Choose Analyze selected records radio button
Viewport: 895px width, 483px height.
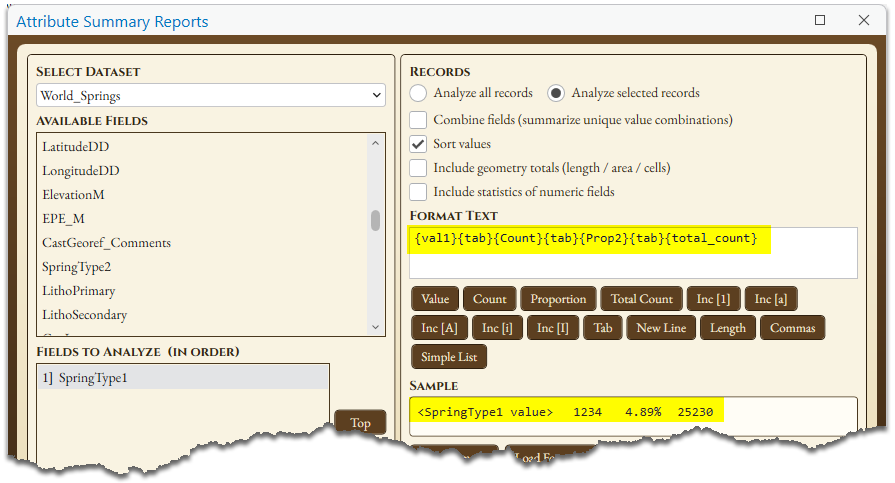pos(556,93)
